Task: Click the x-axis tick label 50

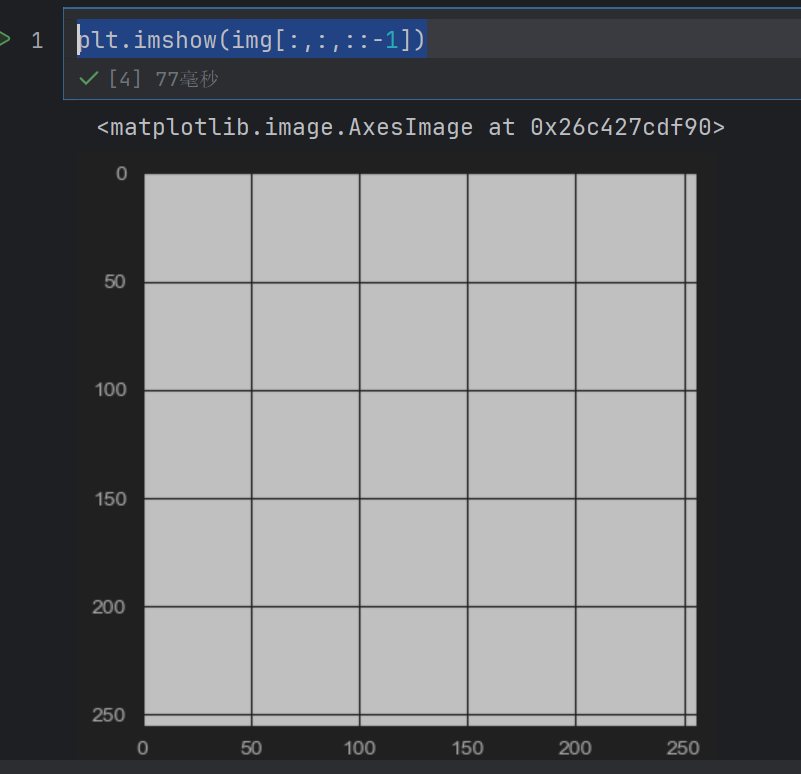Action: click(x=251, y=748)
